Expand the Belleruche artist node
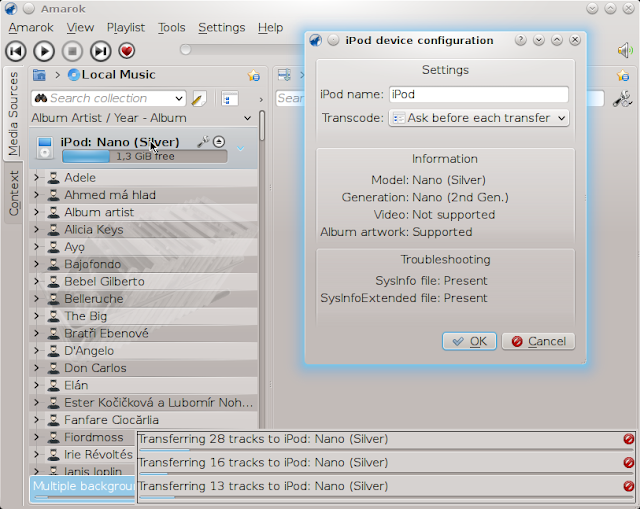Image resolution: width=640 pixels, height=509 pixels. click(x=37, y=298)
